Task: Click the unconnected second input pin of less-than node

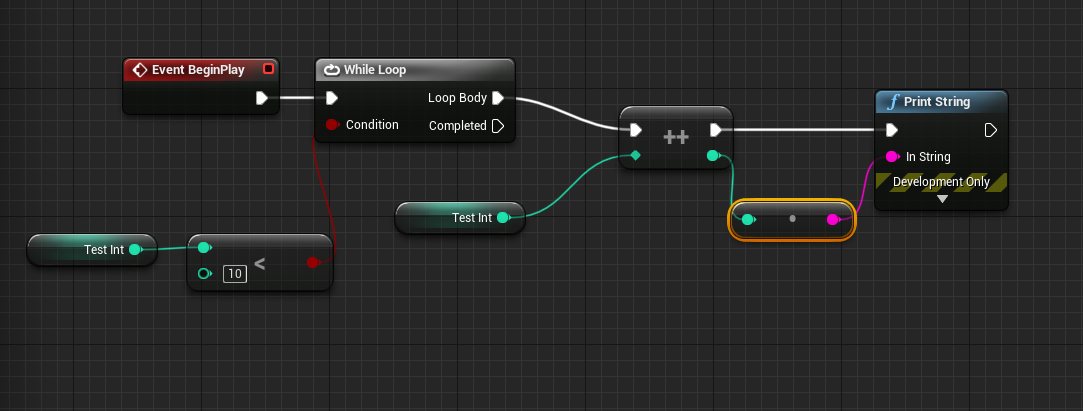Action: 204,274
